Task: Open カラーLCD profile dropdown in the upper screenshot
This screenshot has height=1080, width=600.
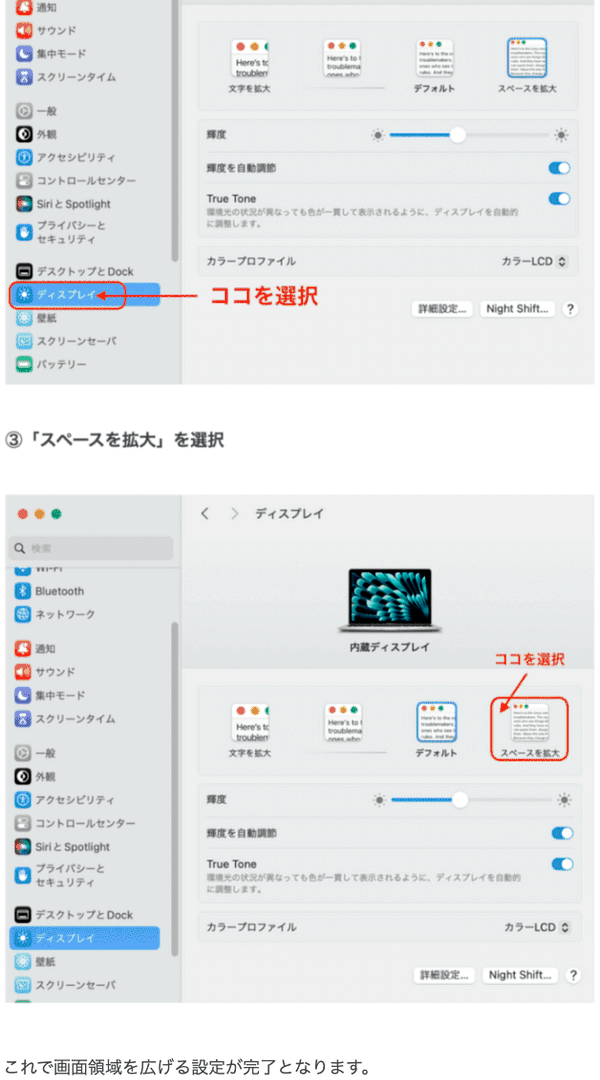Action: tap(534, 261)
